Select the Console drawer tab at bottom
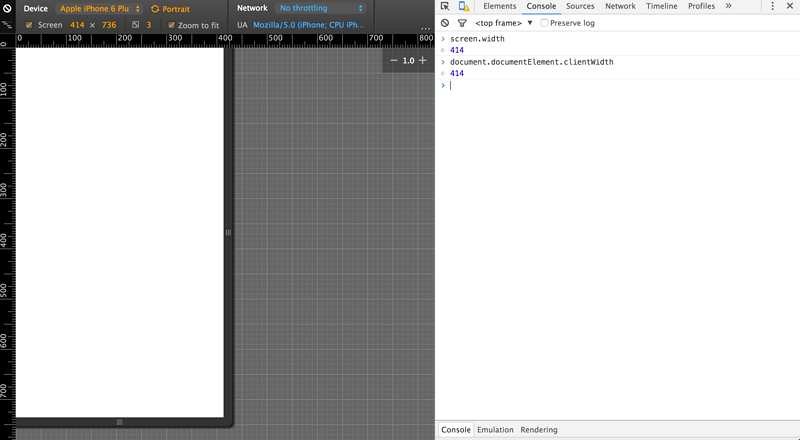Screen dimensions: 800x440 pyautogui.click(x=456, y=430)
